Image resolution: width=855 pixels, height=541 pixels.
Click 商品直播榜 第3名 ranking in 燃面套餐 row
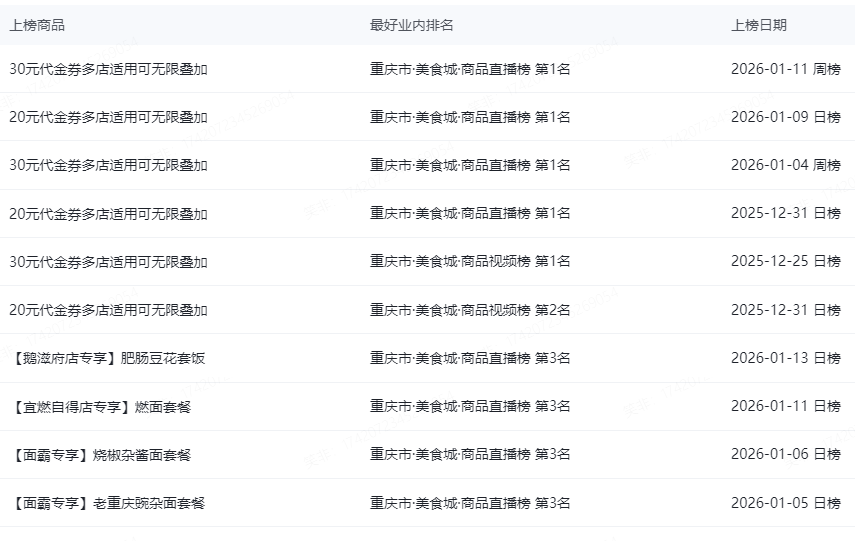tap(470, 406)
